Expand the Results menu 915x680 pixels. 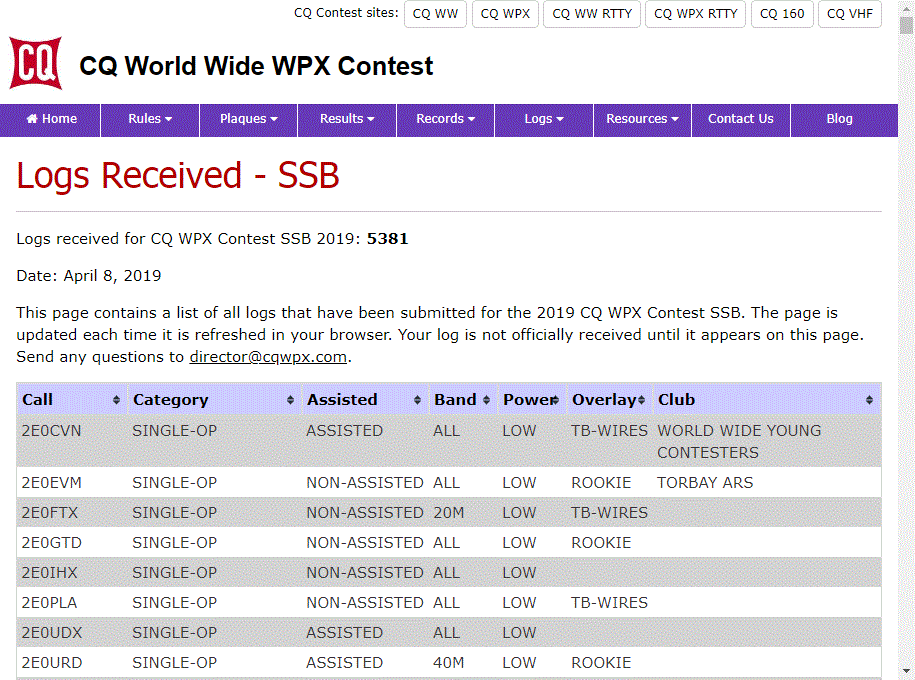click(x=347, y=119)
